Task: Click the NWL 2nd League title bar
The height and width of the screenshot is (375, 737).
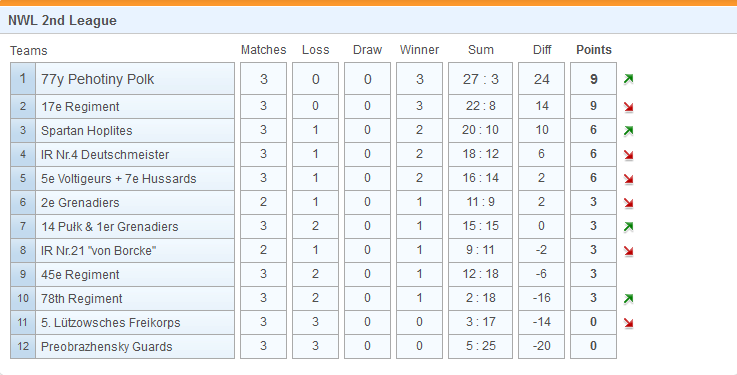Action: click(368, 20)
